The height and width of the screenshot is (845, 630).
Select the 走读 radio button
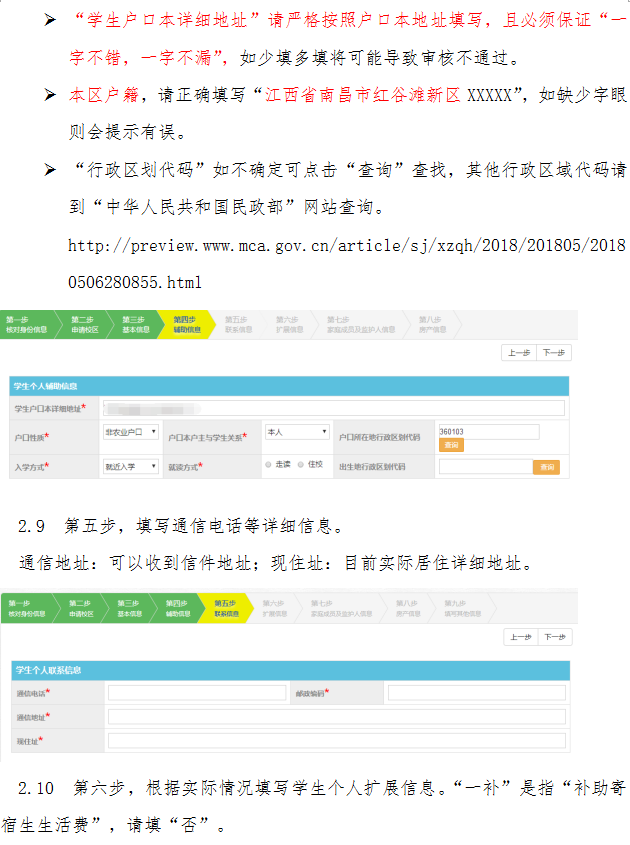pyautogui.click(x=268, y=465)
